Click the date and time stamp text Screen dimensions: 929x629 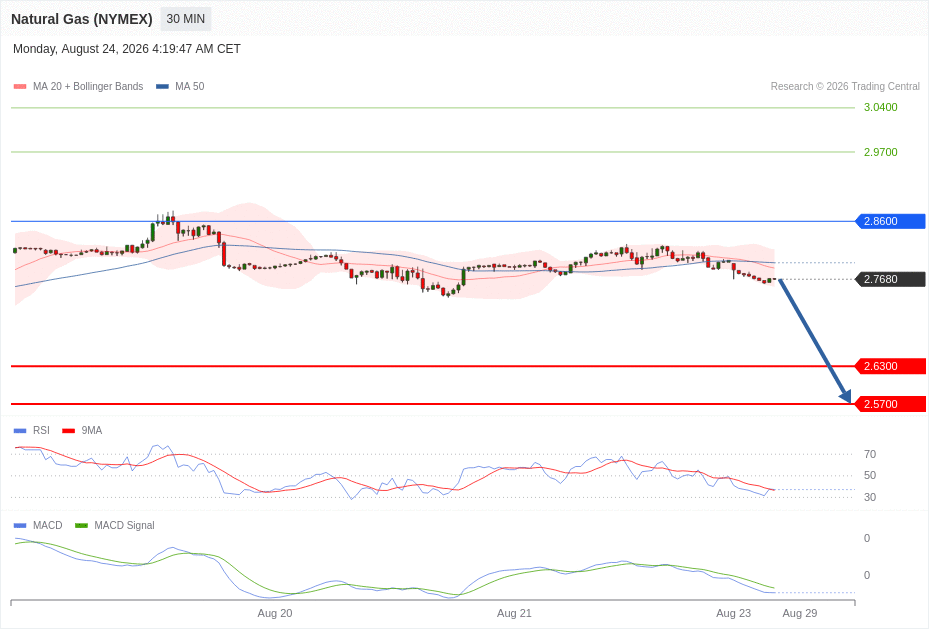[127, 49]
